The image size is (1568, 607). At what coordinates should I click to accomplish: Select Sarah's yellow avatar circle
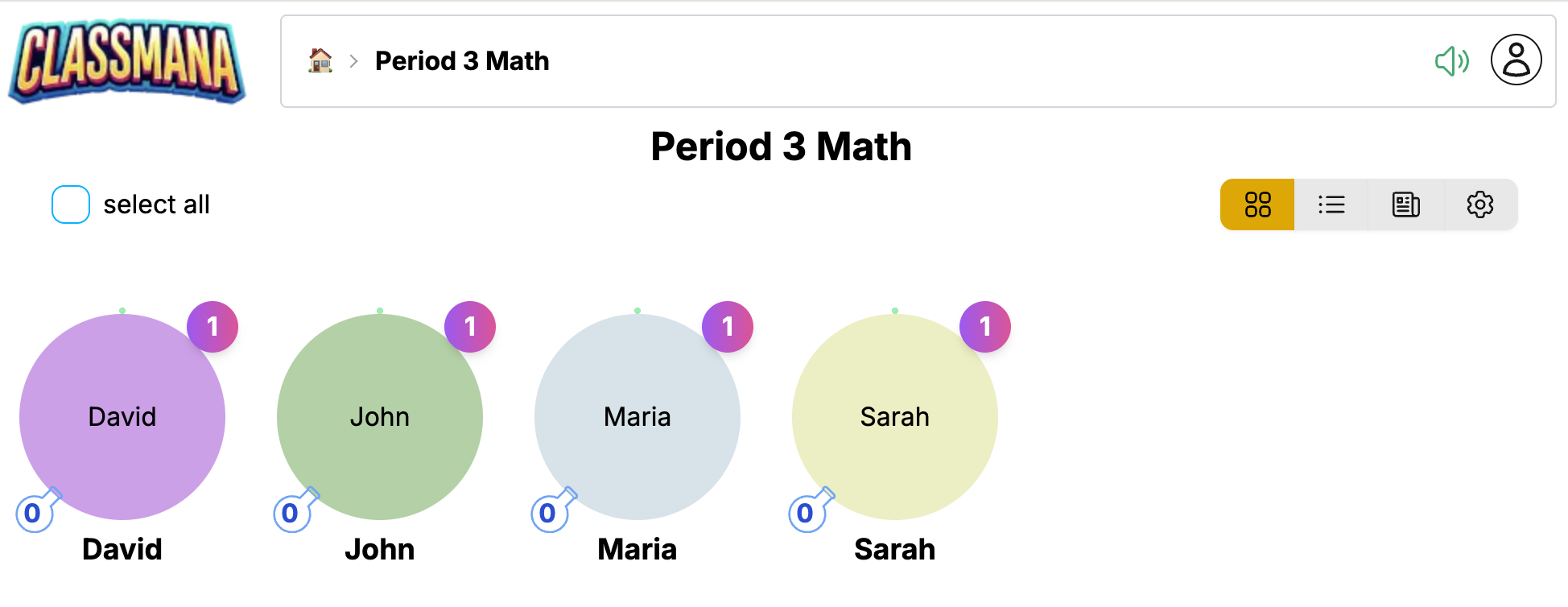point(895,417)
